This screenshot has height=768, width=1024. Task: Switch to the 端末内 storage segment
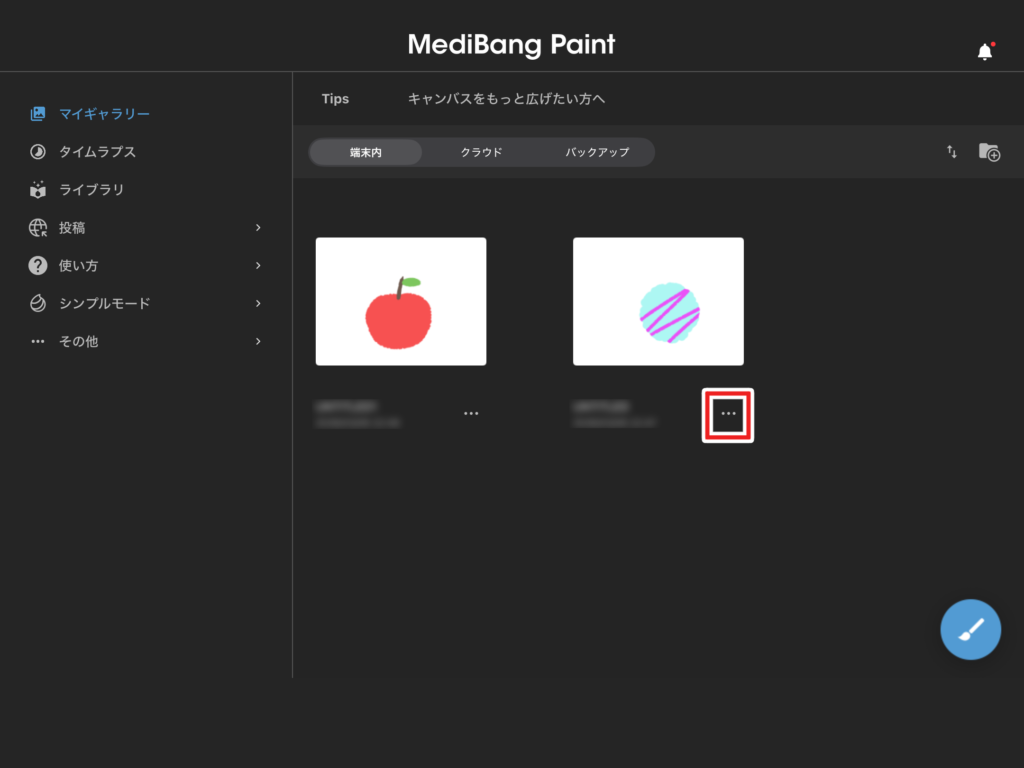coord(366,152)
